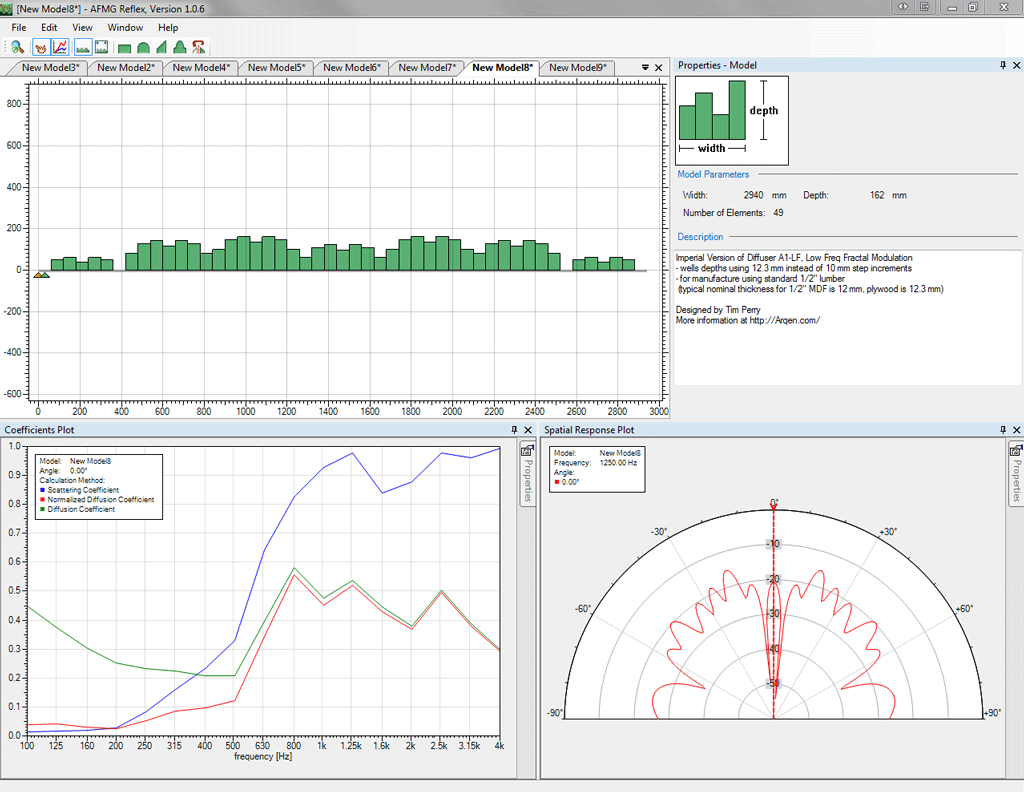Select the arch/semicircle shape tool
The height and width of the screenshot is (792, 1024).
143,47
